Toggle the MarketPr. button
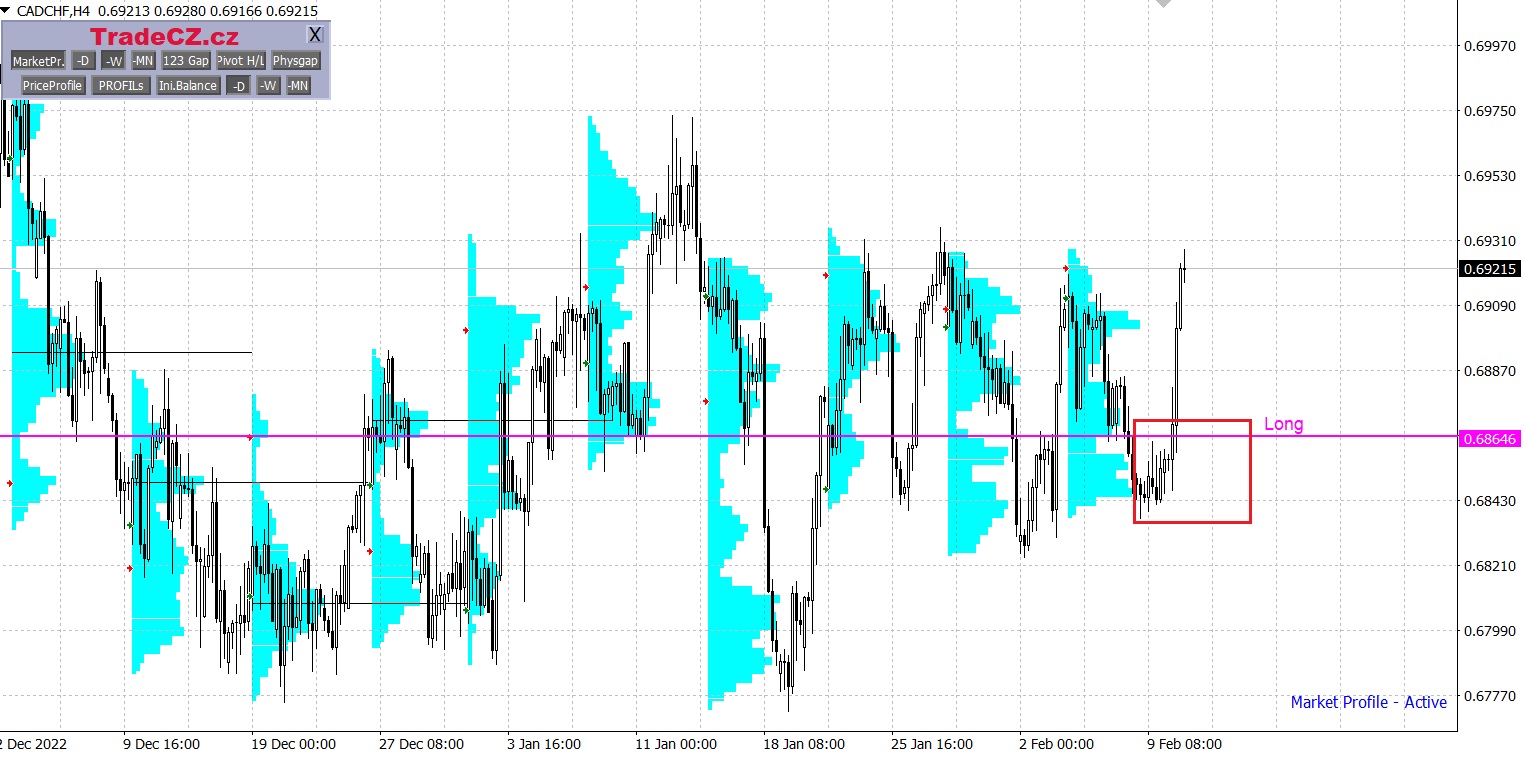The width and height of the screenshot is (1525, 759). point(38,61)
